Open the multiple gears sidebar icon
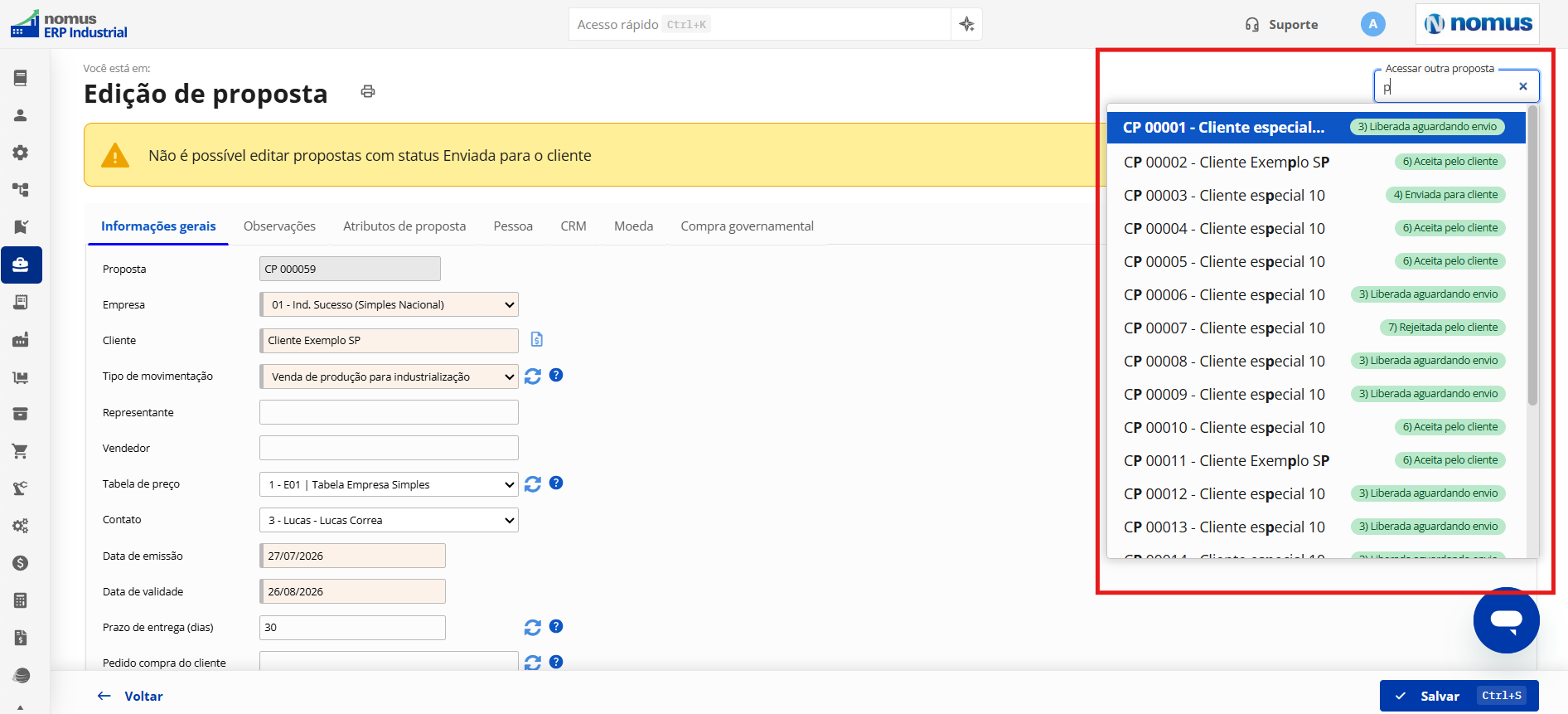This screenshot has height=714, width=1568. coord(21,526)
